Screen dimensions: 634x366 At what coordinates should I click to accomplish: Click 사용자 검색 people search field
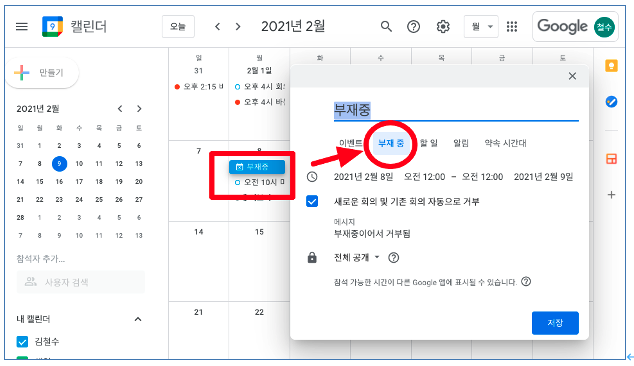coord(81,282)
